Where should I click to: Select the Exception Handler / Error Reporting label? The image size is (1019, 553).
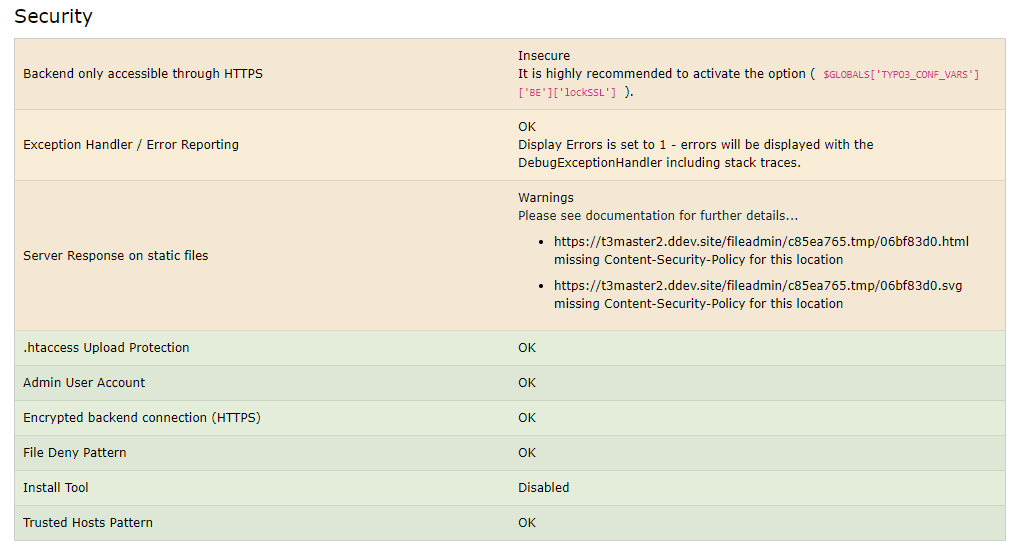[131, 145]
